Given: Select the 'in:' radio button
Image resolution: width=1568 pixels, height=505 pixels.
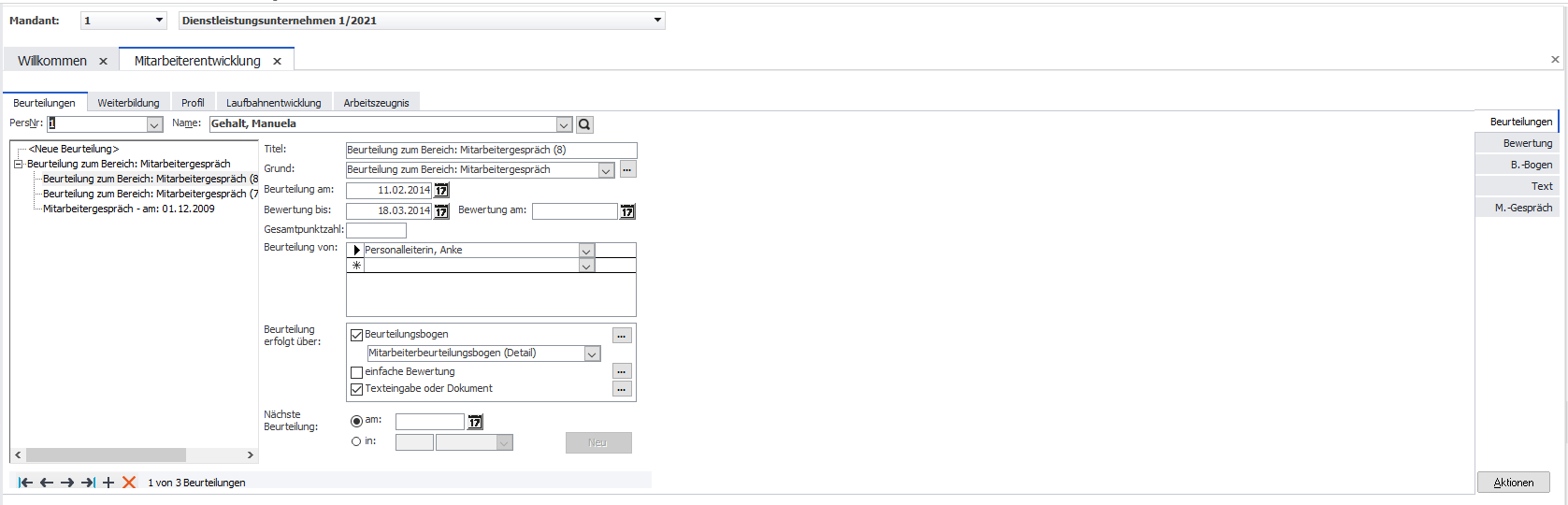Looking at the screenshot, I should coord(356,441).
